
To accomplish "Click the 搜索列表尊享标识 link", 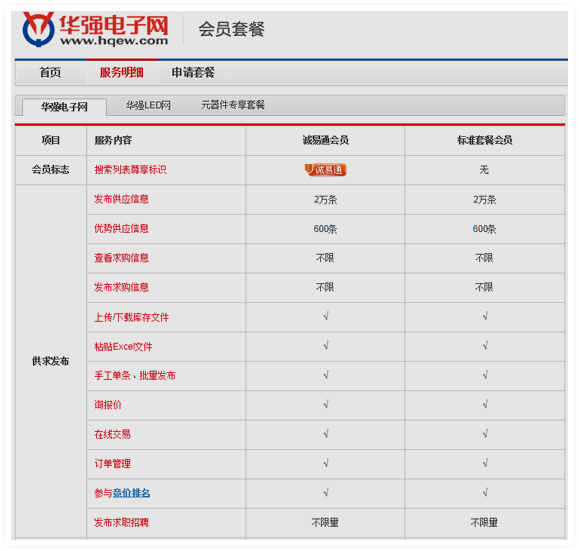I will pos(130,170).
